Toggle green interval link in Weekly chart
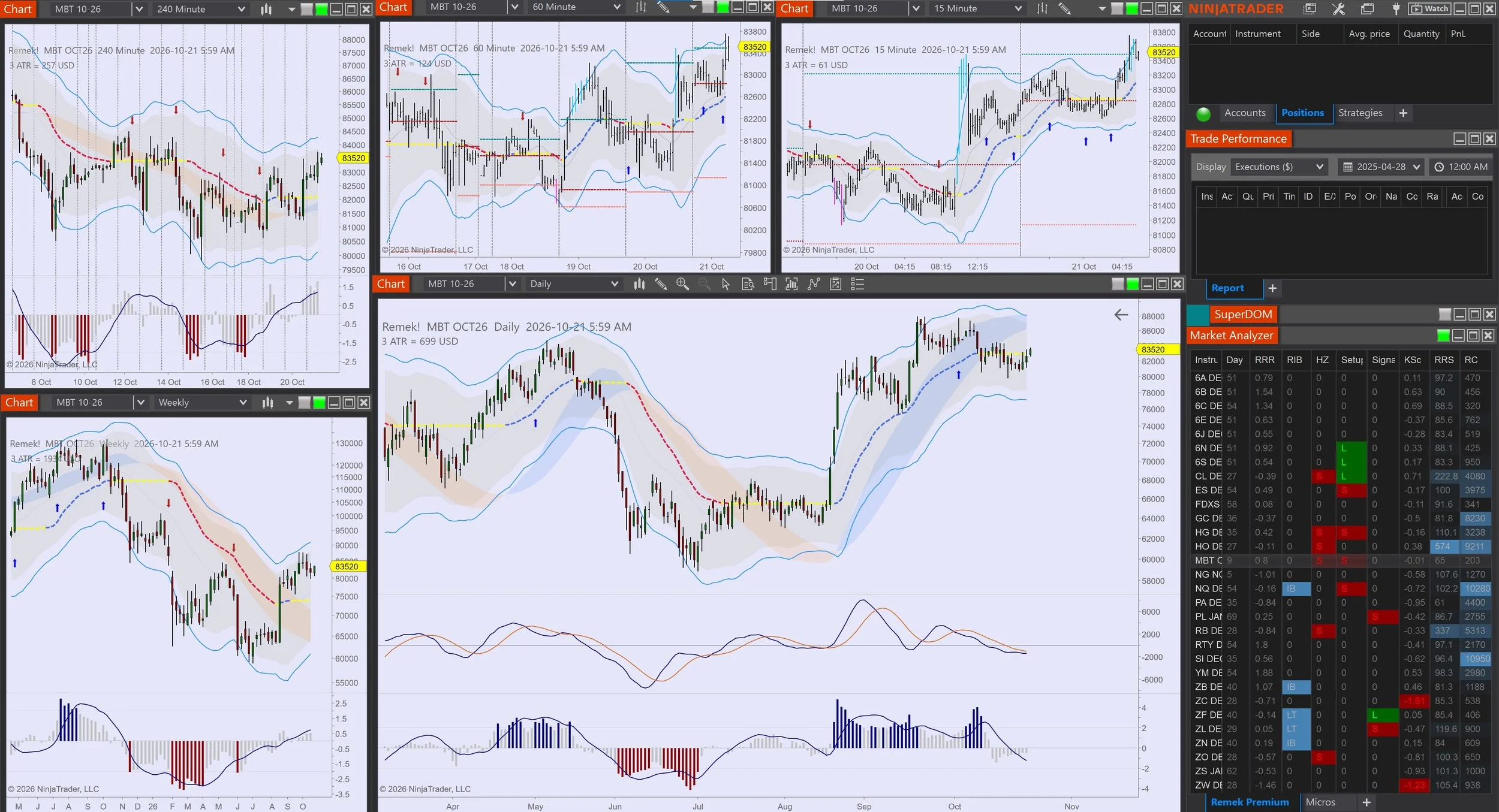This screenshot has width=1499, height=812. point(319,403)
